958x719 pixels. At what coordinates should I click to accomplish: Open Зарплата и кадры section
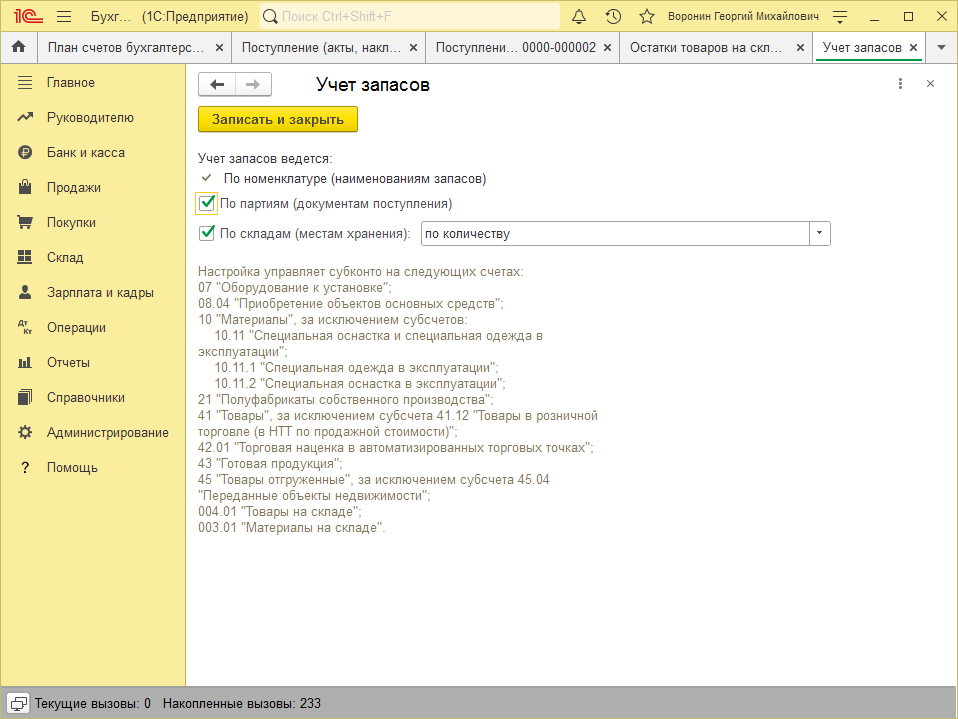100,293
